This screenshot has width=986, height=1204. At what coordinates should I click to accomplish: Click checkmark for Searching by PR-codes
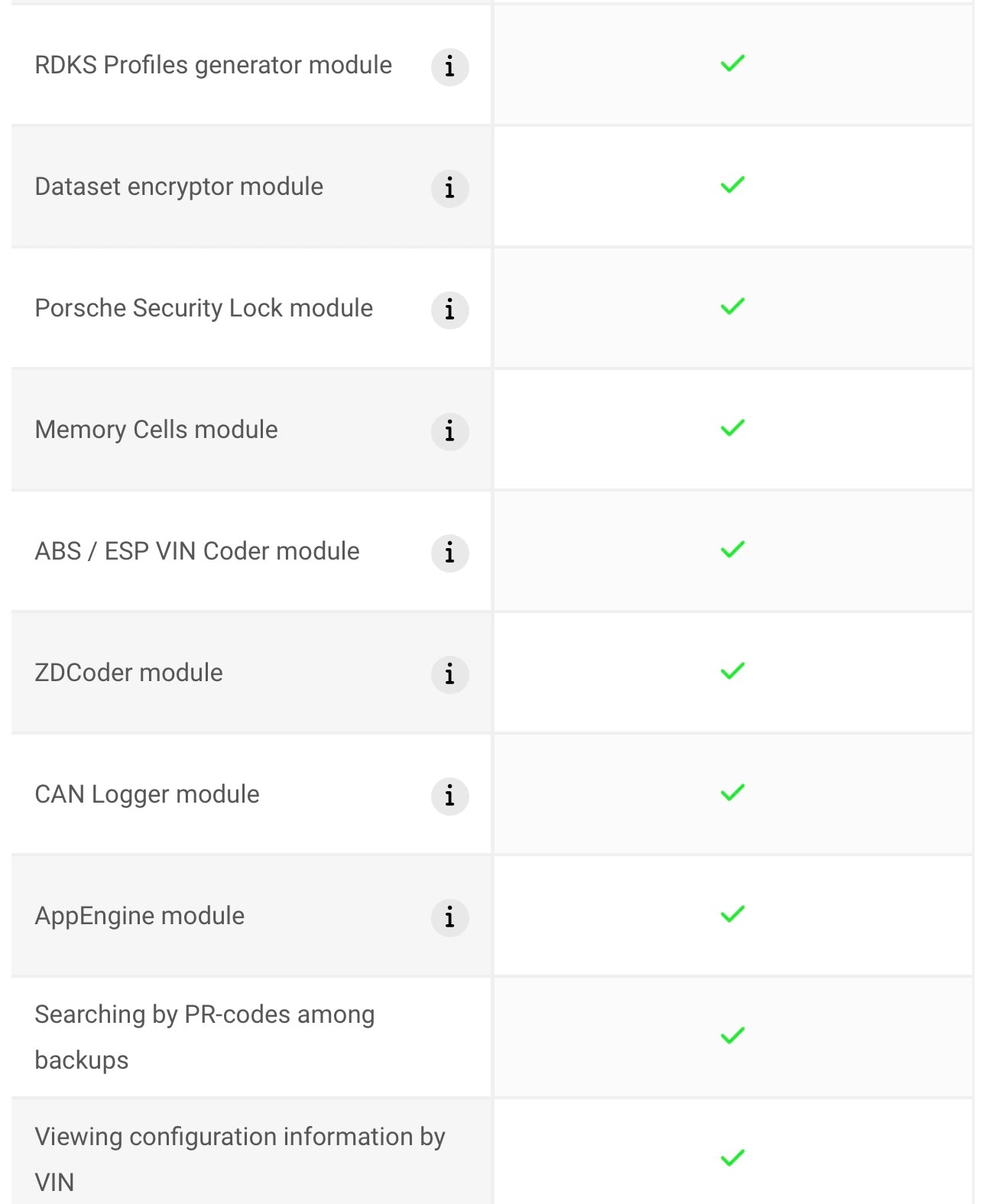(x=732, y=1036)
